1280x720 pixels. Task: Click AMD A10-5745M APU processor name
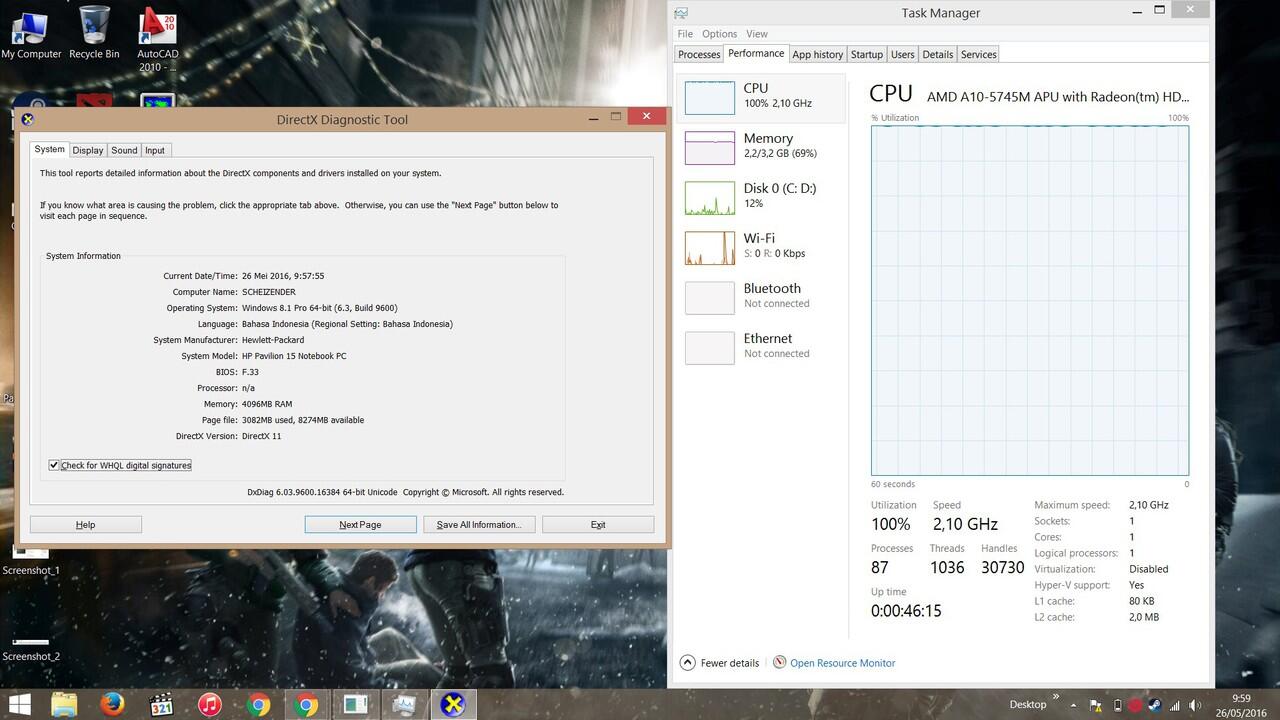pos(1058,97)
